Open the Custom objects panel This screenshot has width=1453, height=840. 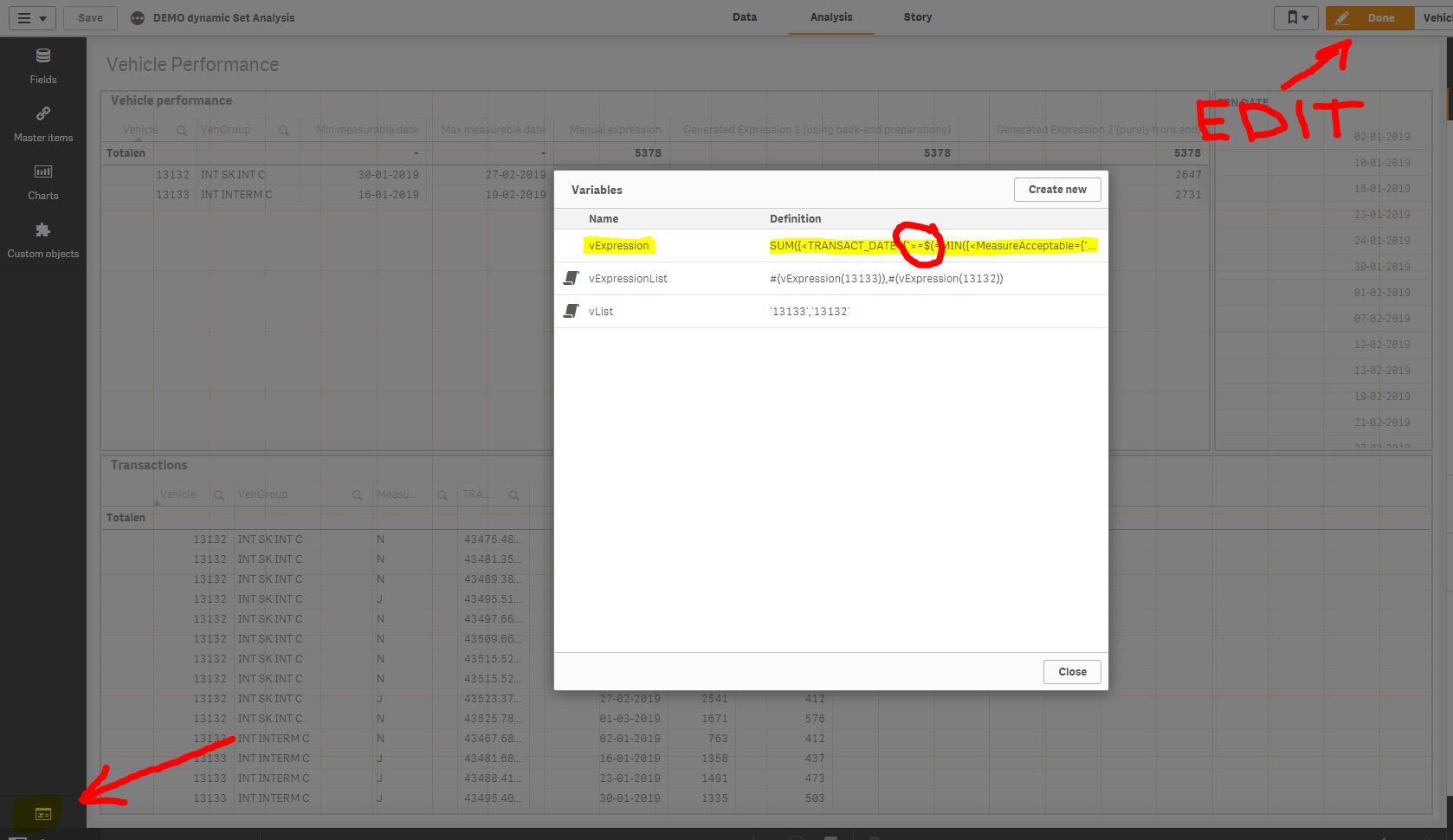coord(43,241)
